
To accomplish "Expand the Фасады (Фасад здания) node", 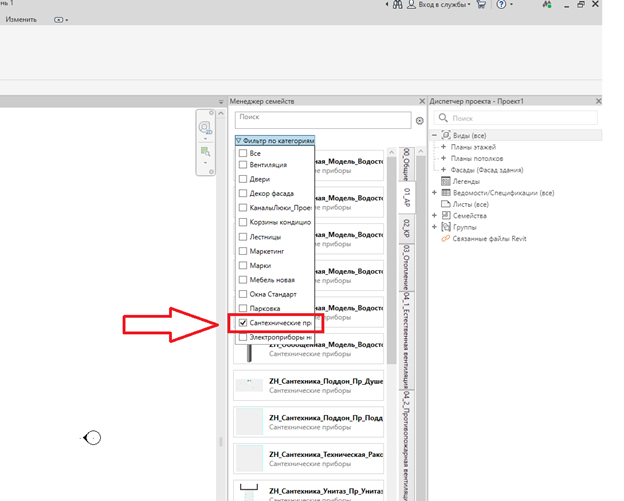I will pyautogui.click(x=443, y=170).
